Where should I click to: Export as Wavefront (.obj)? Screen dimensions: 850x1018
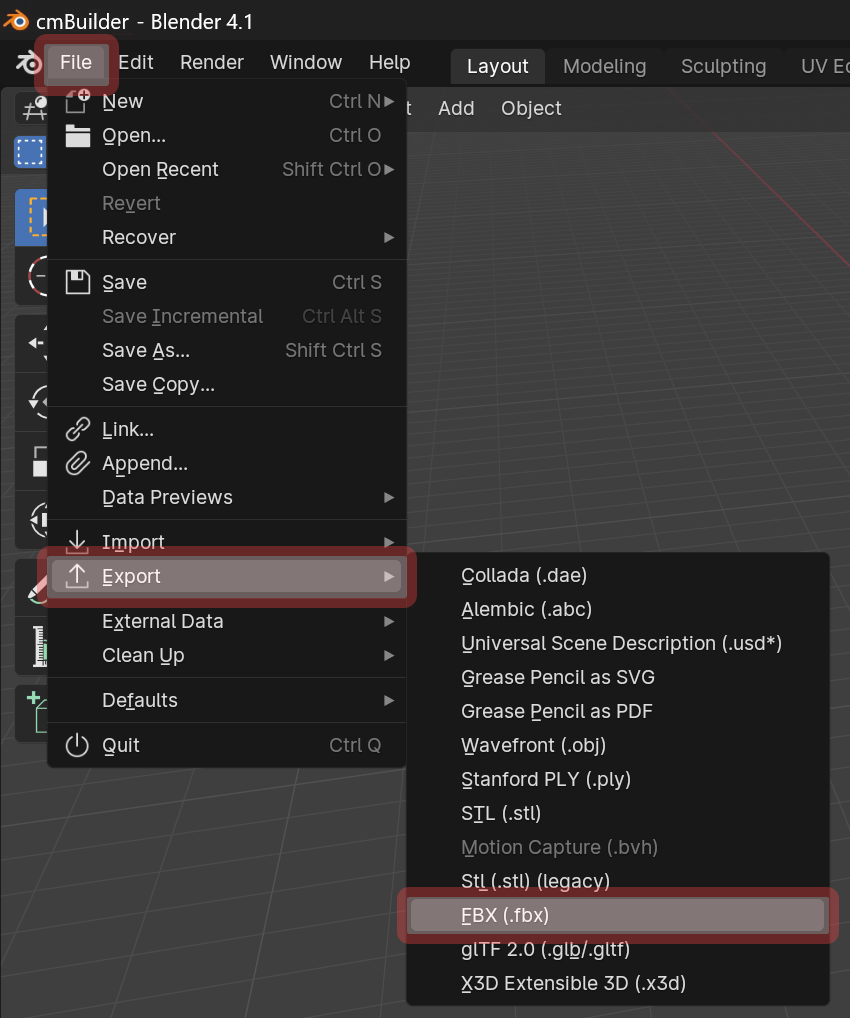pyautogui.click(x=618, y=745)
